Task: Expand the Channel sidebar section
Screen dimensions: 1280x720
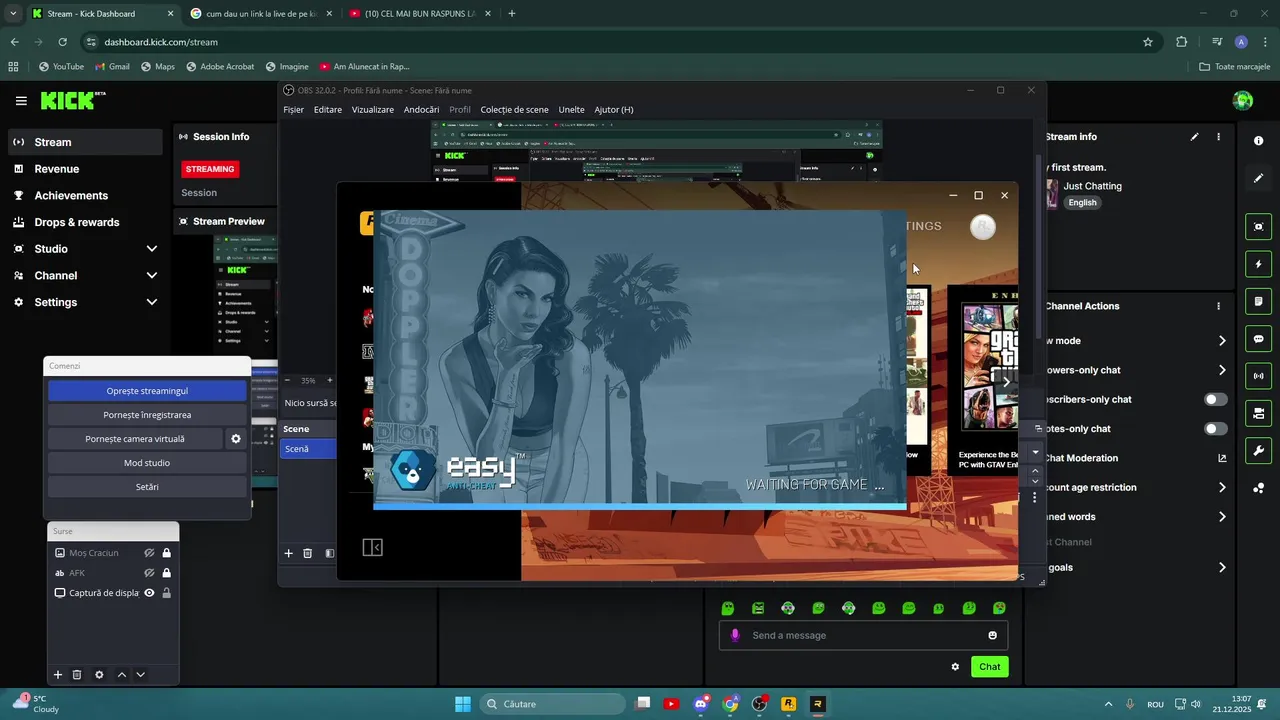Action: (152, 275)
